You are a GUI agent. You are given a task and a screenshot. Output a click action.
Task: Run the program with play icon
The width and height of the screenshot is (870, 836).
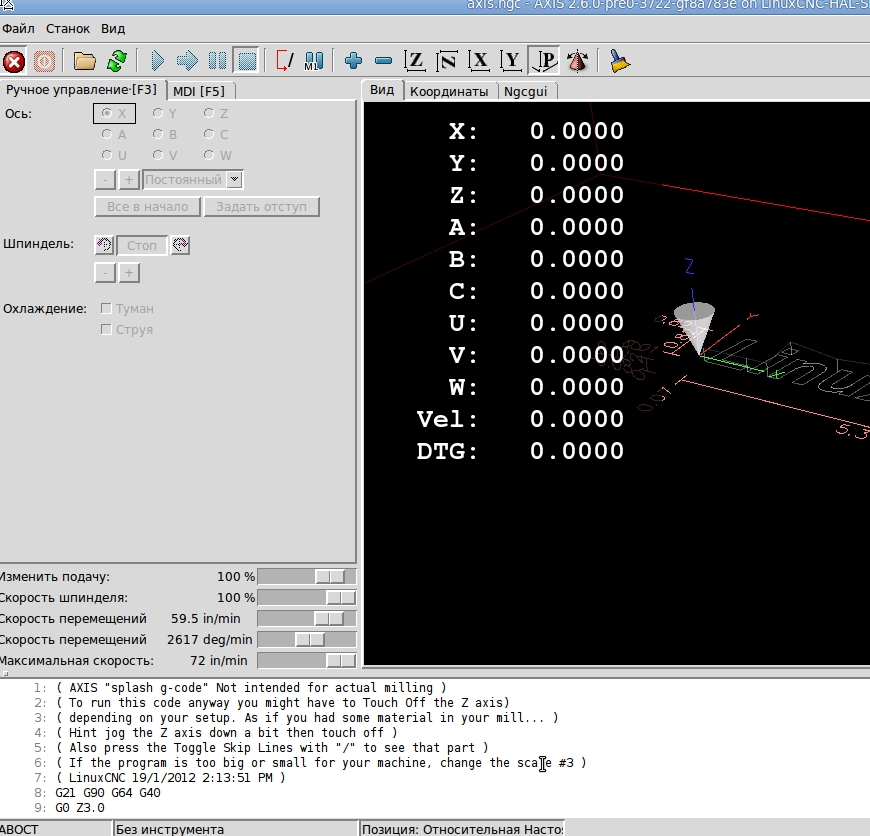tap(158, 61)
